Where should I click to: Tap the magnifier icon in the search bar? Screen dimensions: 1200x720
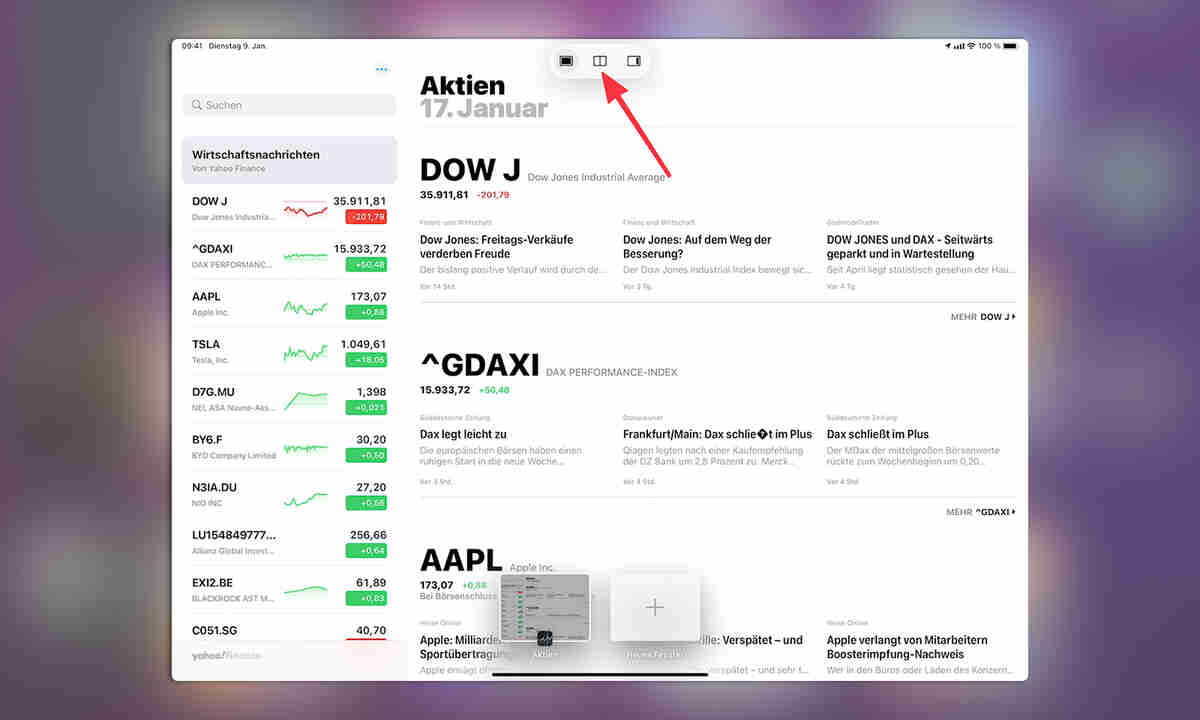tap(196, 104)
